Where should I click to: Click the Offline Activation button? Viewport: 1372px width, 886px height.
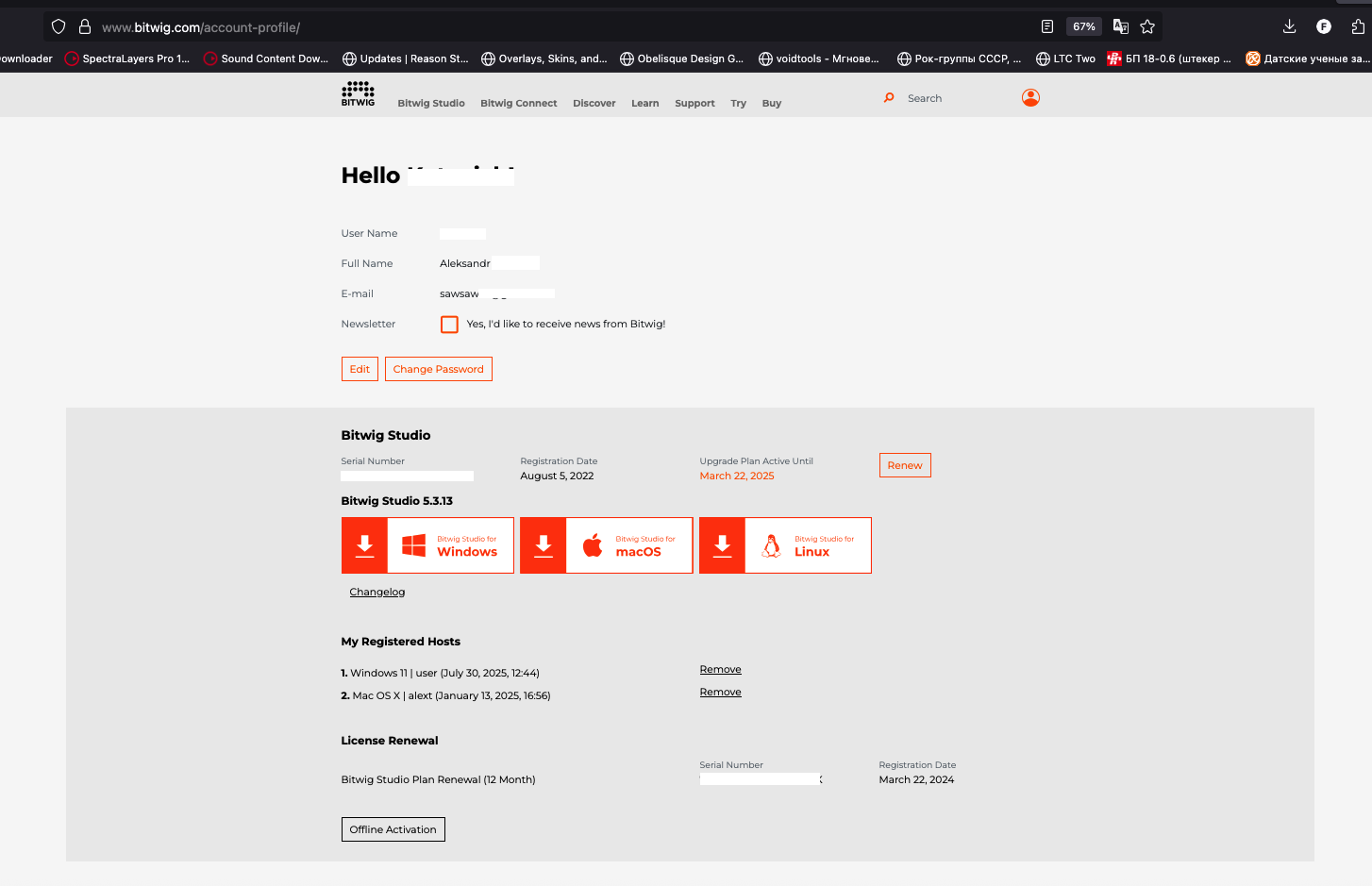393,829
